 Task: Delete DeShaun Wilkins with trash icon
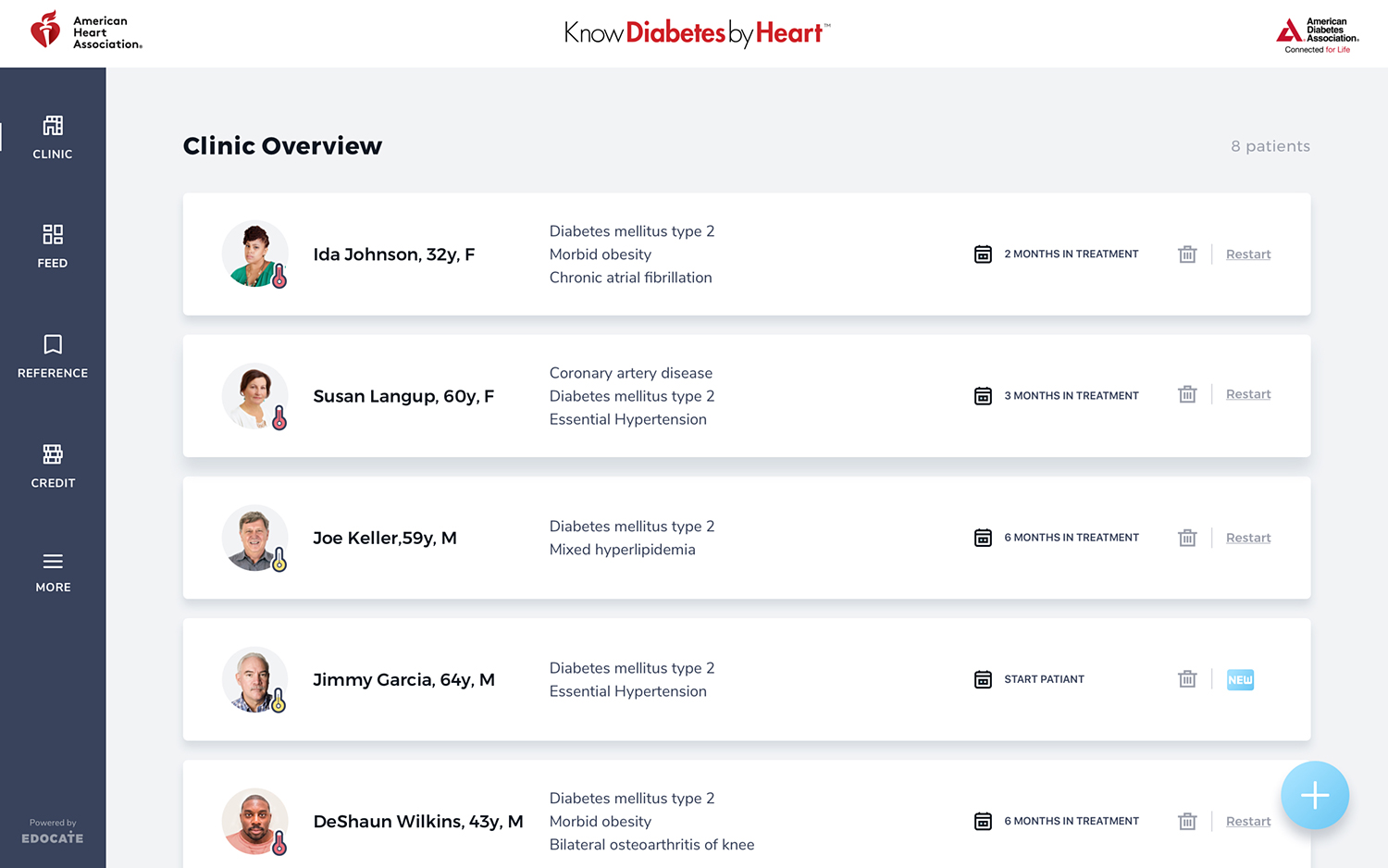coord(1187,821)
